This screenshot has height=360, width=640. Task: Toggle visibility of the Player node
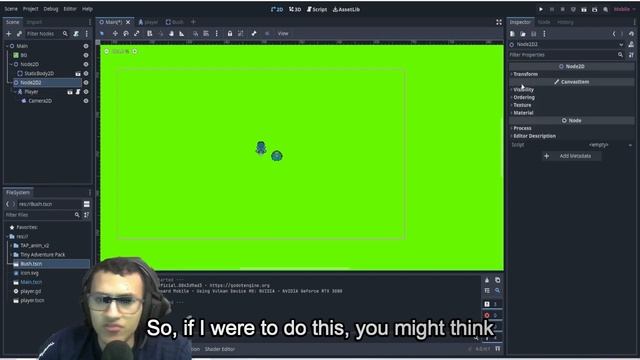[86, 92]
